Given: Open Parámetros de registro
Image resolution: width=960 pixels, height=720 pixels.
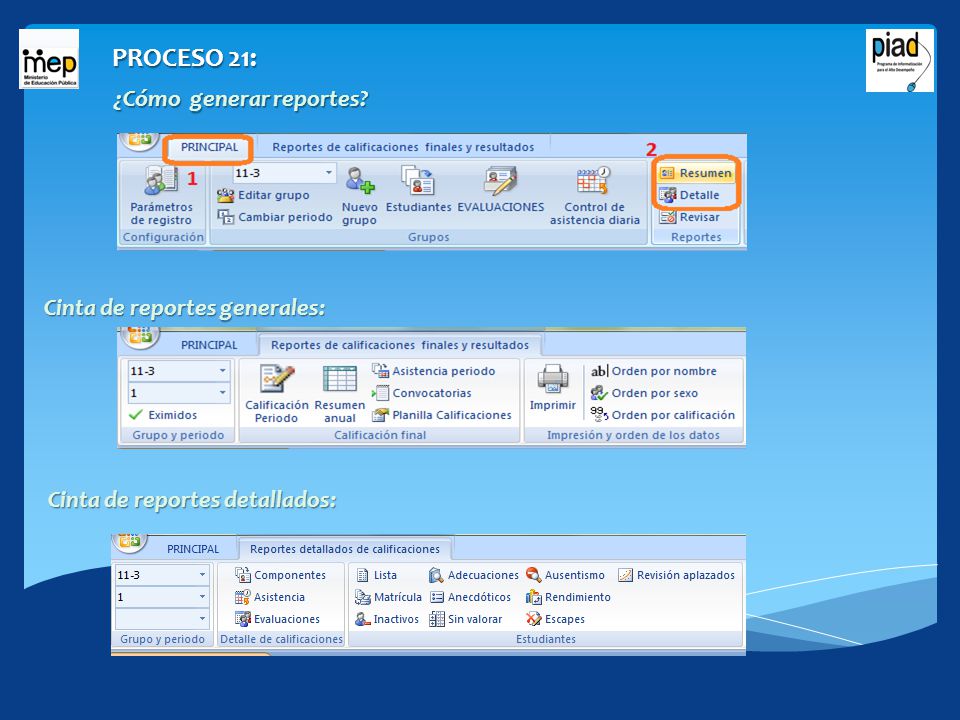Looking at the screenshot, I should [x=161, y=196].
